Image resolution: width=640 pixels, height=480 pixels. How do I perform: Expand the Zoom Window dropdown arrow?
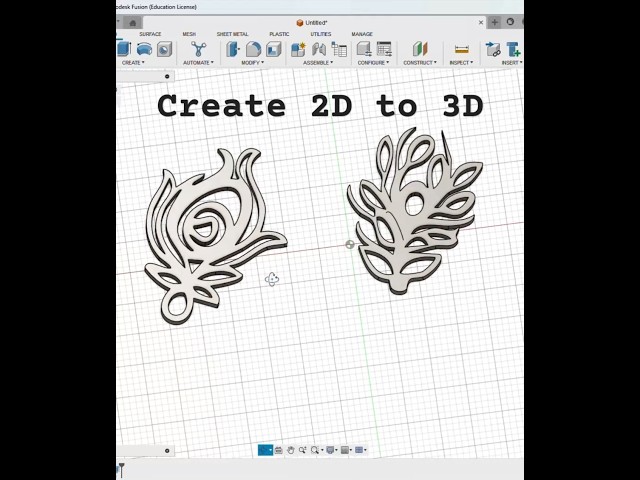pyautogui.click(x=322, y=450)
